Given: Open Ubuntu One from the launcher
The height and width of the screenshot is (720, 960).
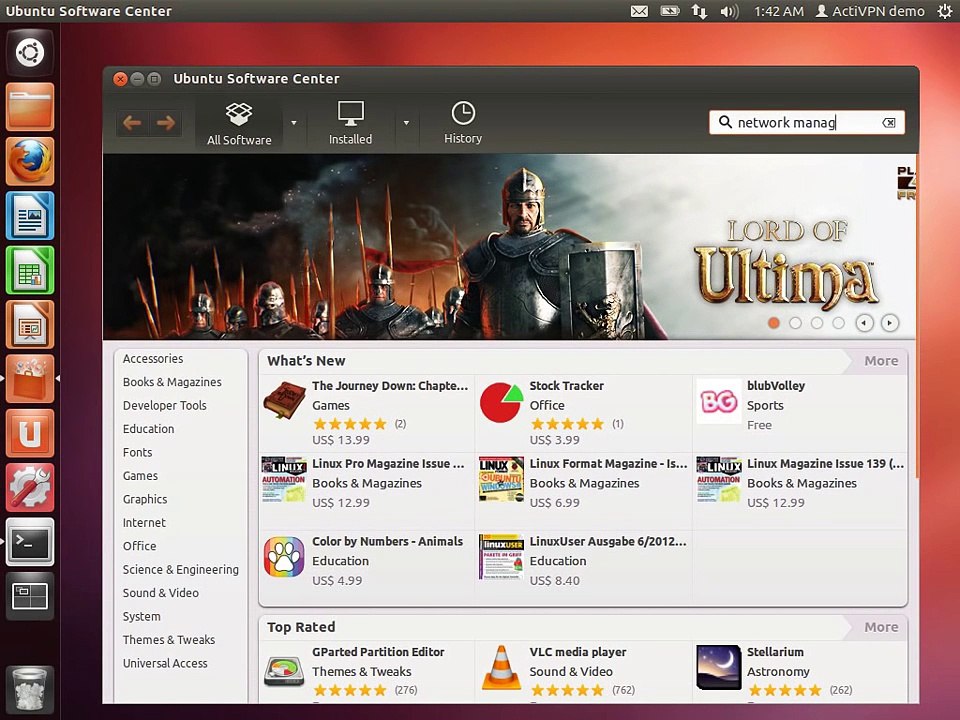Looking at the screenshot, I should coord(30,433).
